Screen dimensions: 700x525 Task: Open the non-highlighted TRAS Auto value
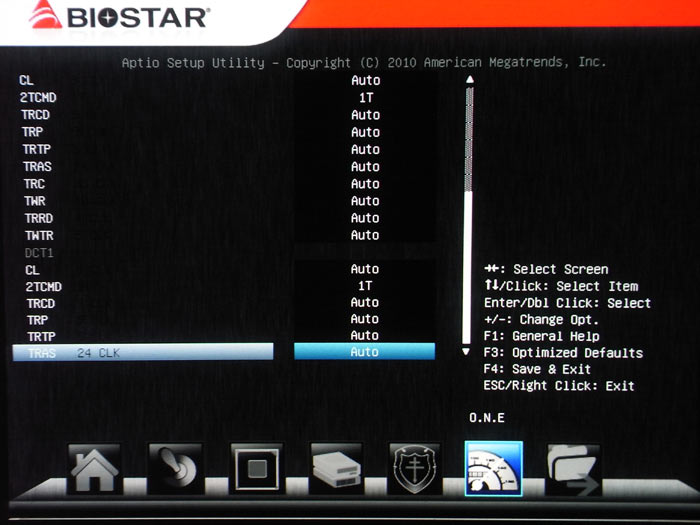coord(366,167)
